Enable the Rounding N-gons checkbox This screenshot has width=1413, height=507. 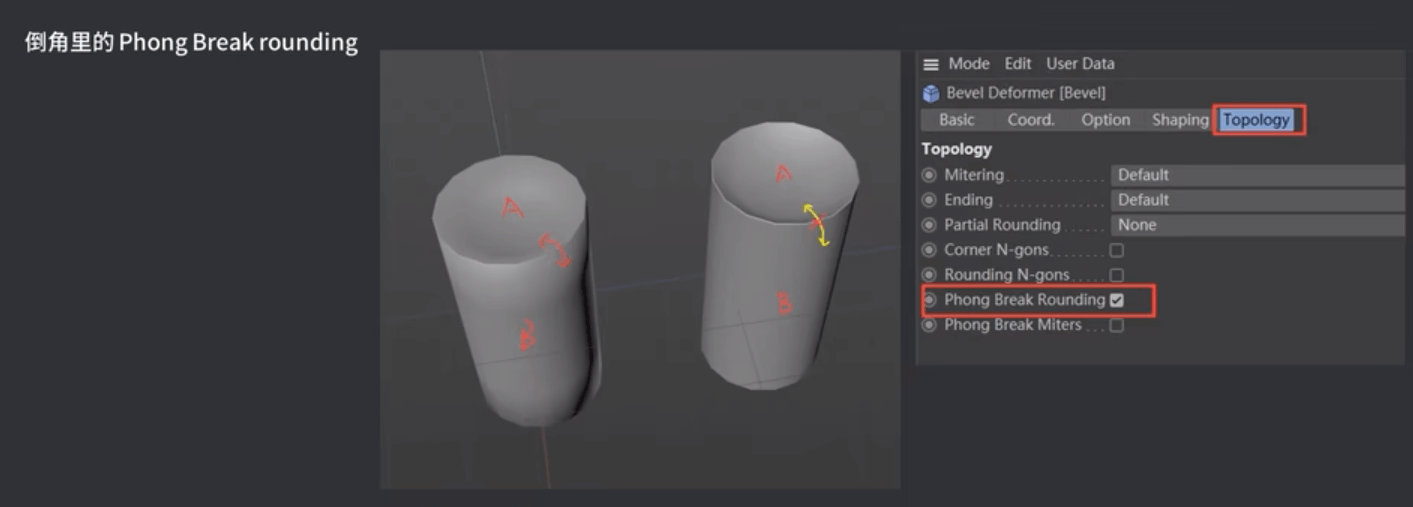(x=1116, y=275)
